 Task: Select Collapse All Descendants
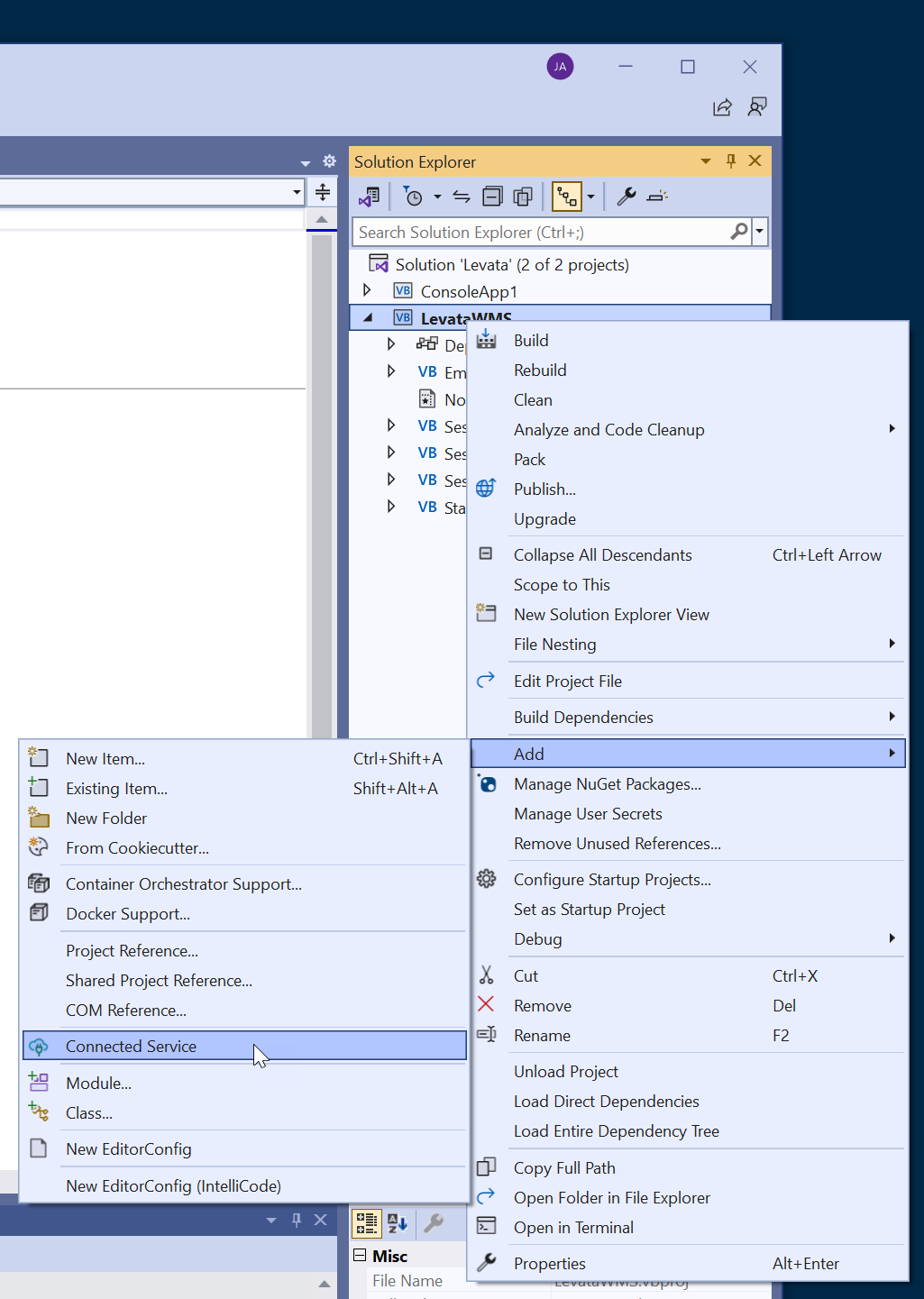click(x=688, y=554)
